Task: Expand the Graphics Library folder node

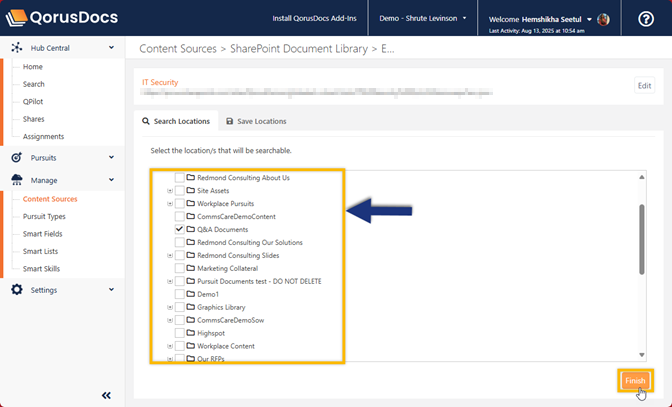Action: click(170, 307)
